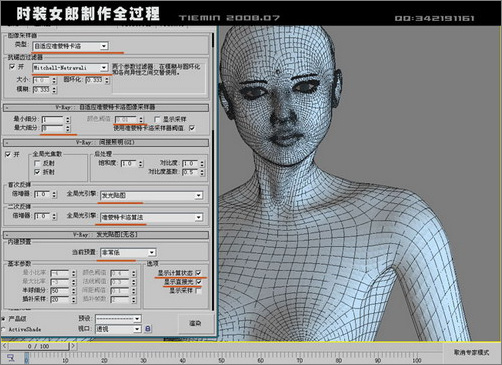
Task: Collapse the V-Ray 发光贴图 rollout
Action: 106,235
